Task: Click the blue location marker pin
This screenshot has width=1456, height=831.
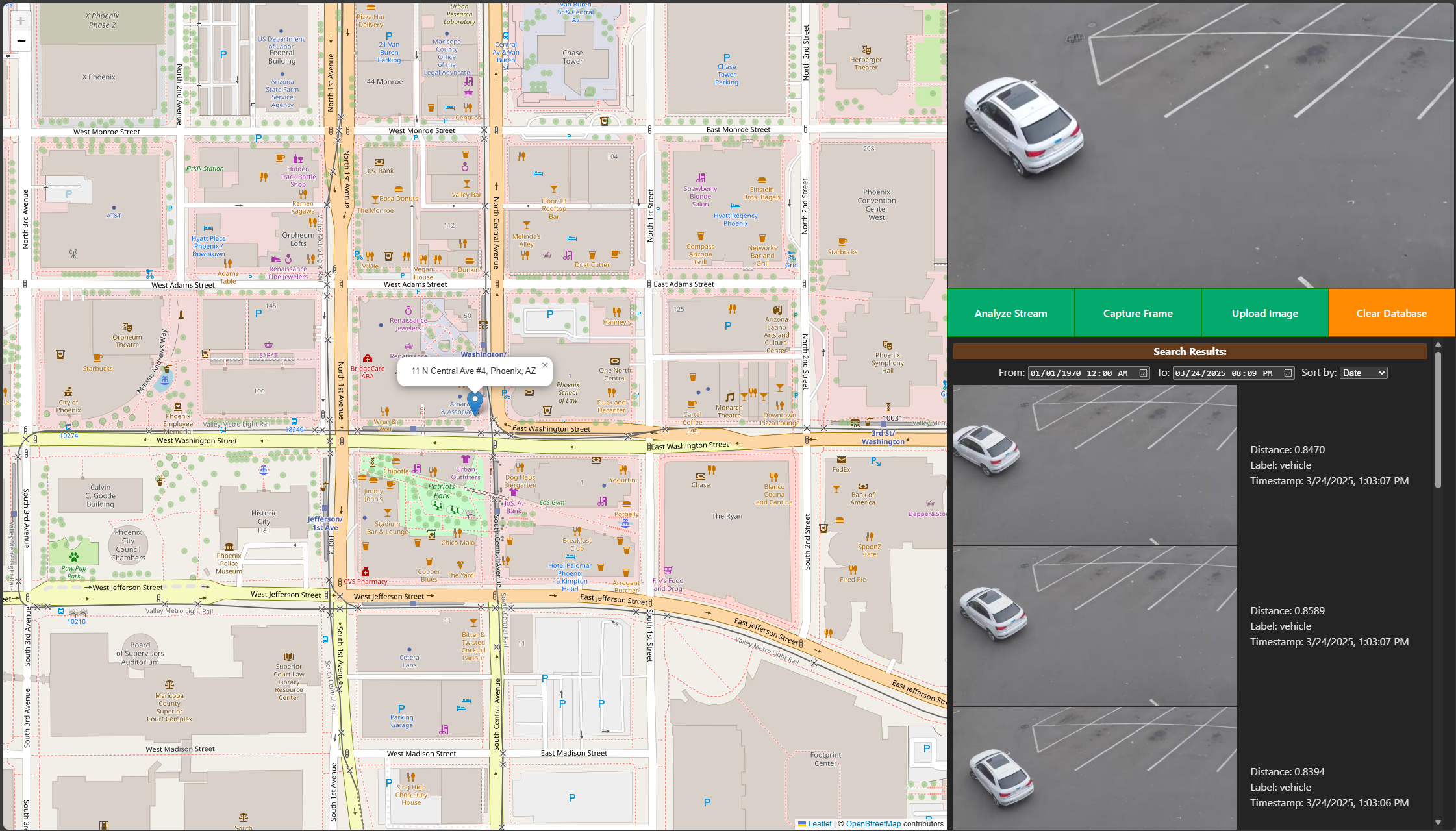Action: pos(475,403)
